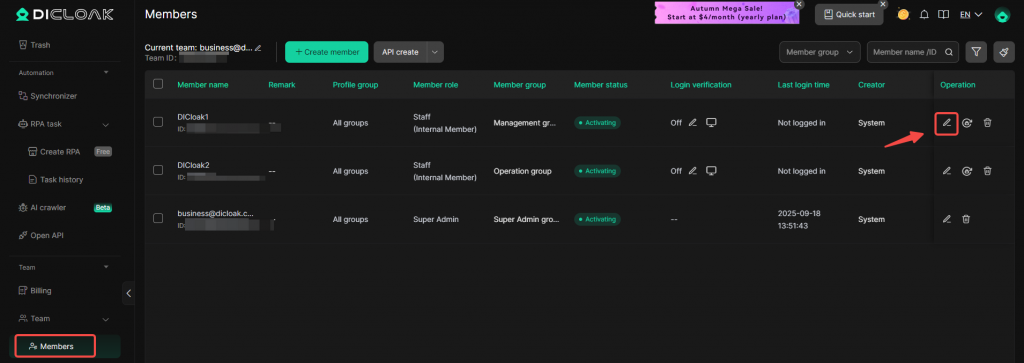The height and width of the screenshot is (363, 1024).
Task: Select Members in sidebar
Action: point(56,346)
